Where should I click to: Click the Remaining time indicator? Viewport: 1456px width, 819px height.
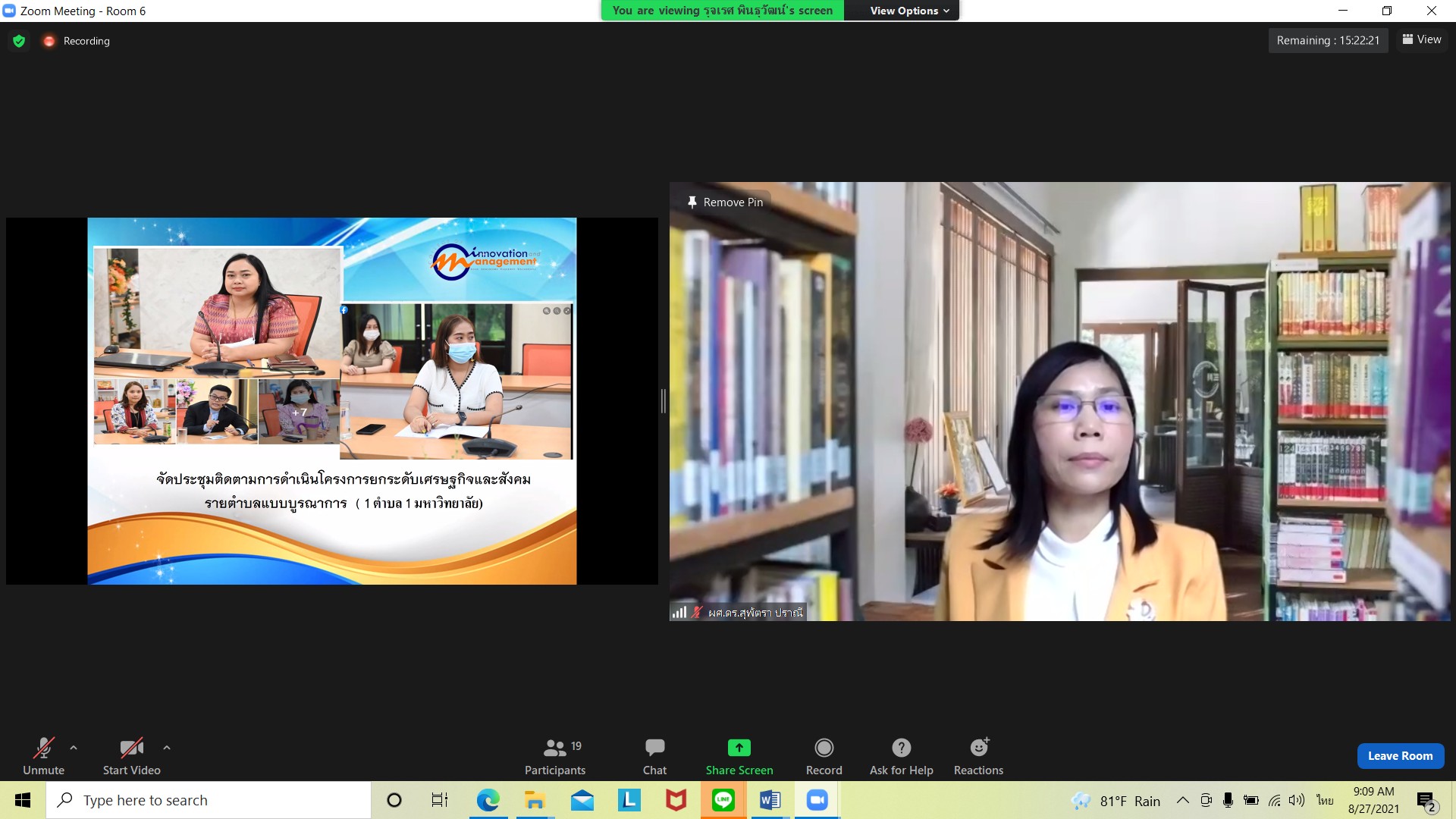[1328, 40]
